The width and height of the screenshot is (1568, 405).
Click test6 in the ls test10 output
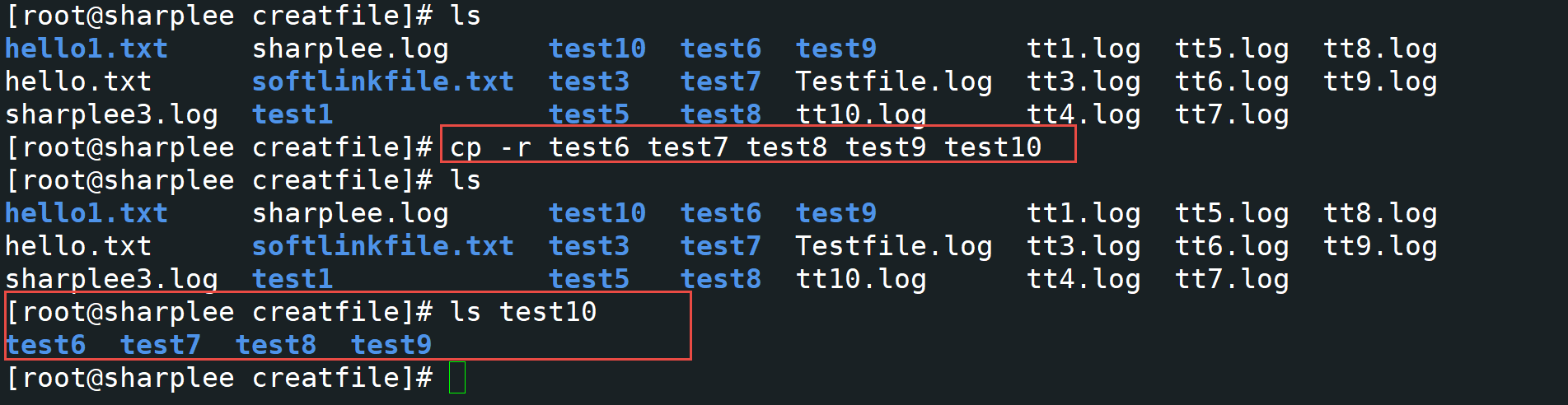click(x=46, y=345)
